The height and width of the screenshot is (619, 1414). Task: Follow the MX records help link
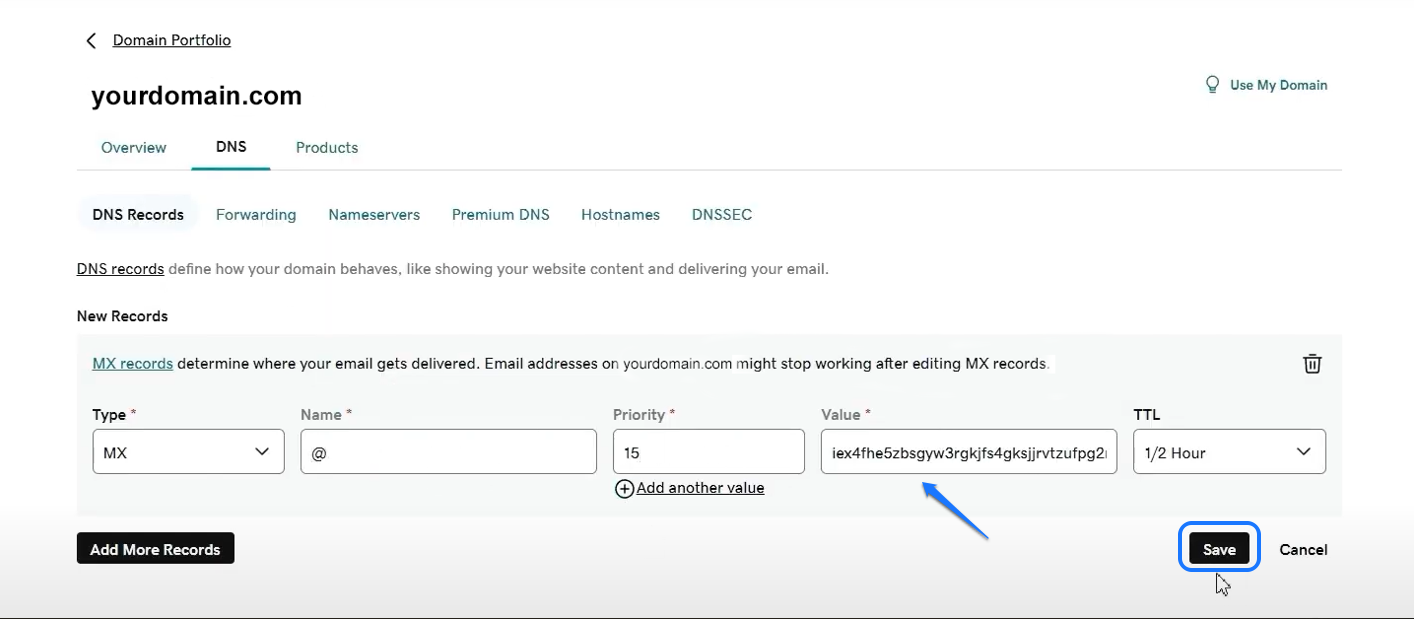pos(133,364)
